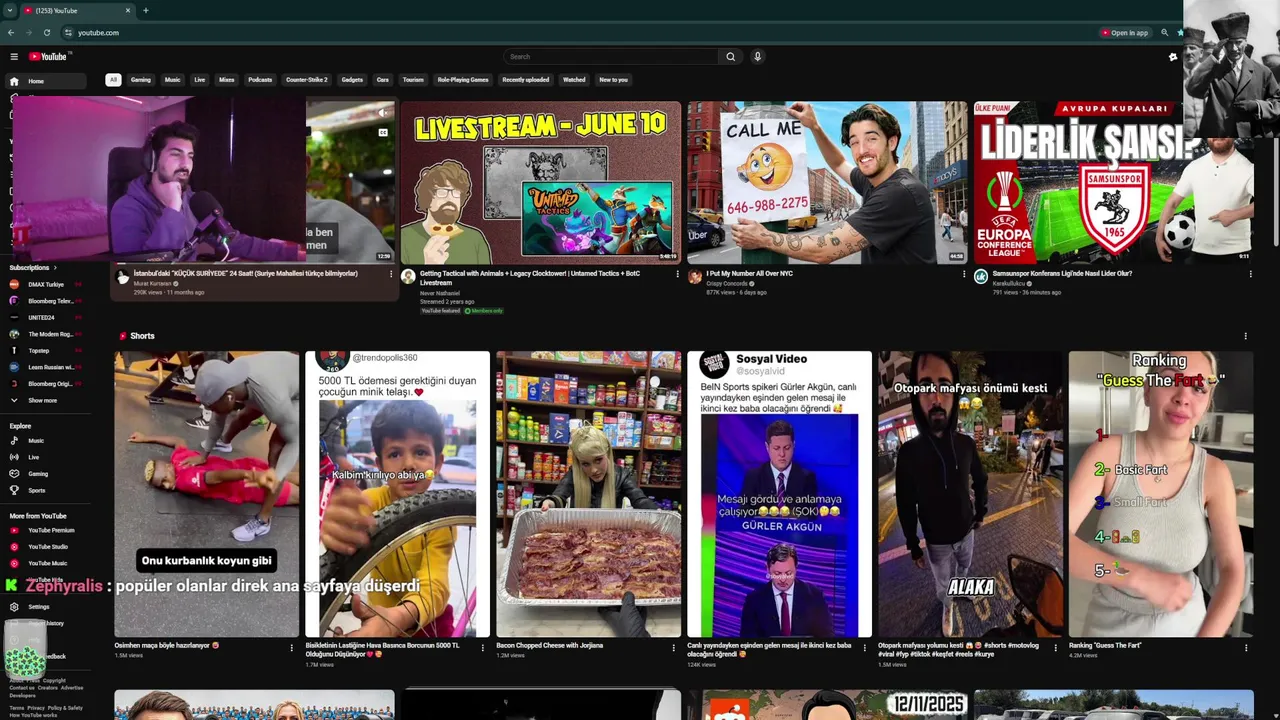Open YouTube Studio link
The width and height of the screenshot is (1280, 720).
[x=47, y=547]
